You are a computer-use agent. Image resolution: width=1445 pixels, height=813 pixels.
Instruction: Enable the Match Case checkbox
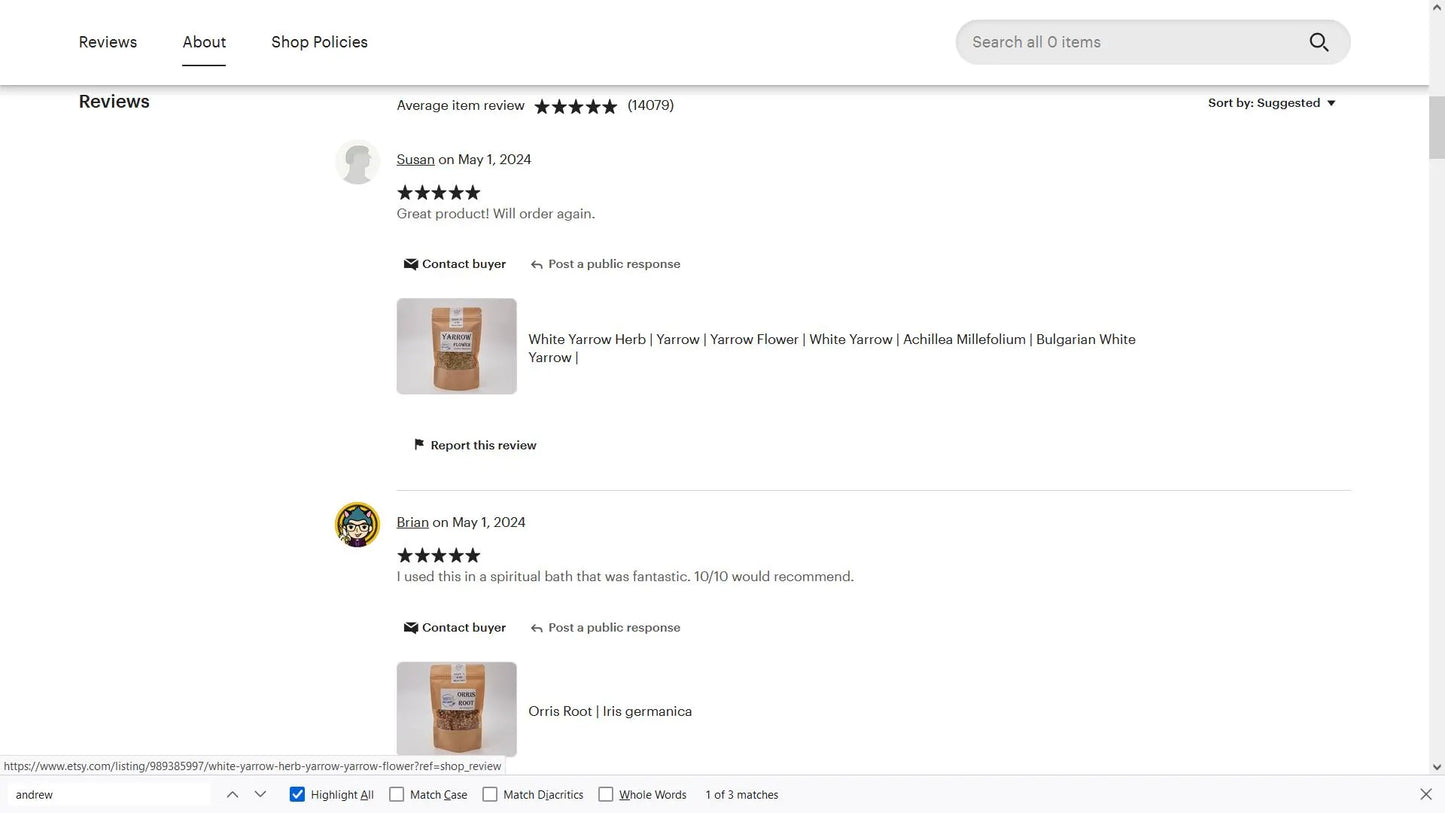(x=397, y=794)
